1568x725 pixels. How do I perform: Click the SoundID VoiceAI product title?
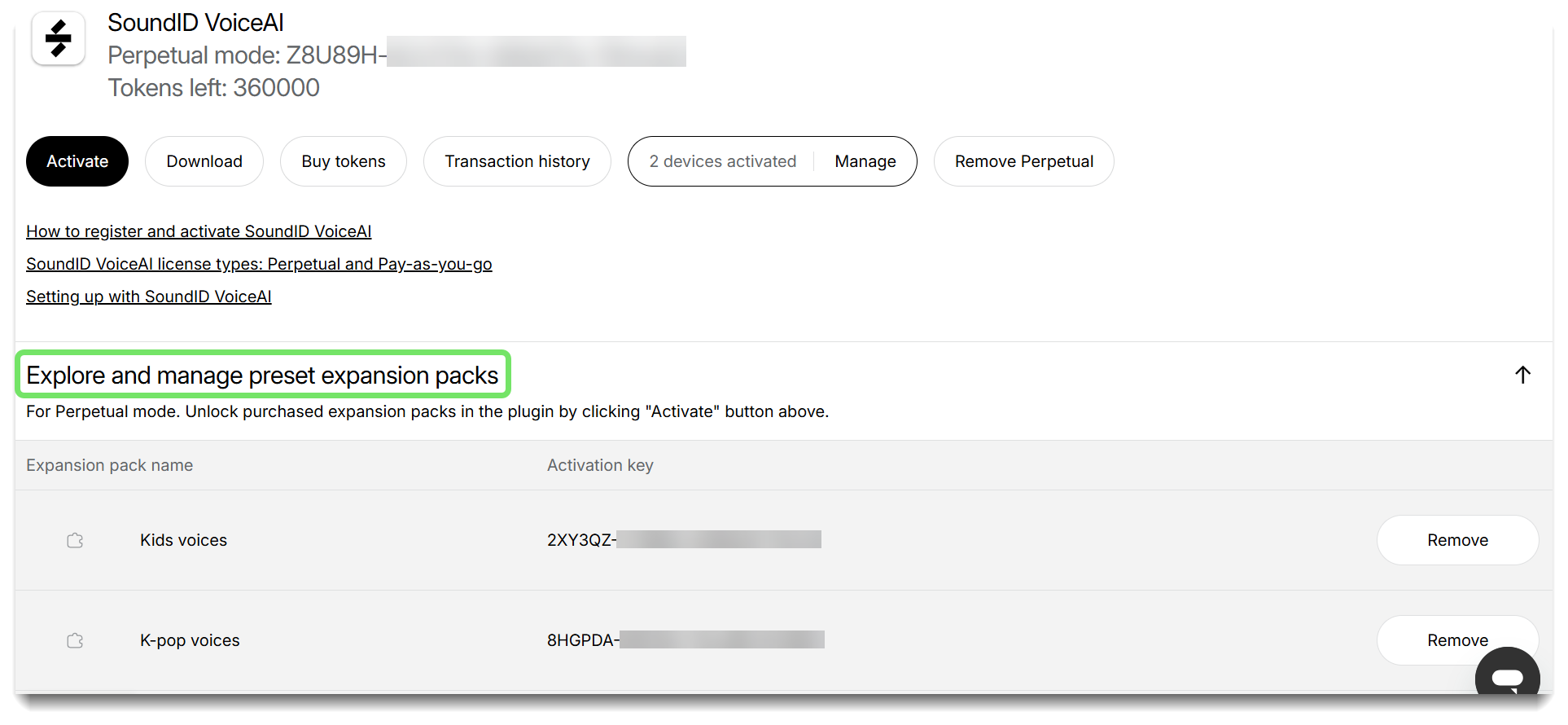[195, 23]
